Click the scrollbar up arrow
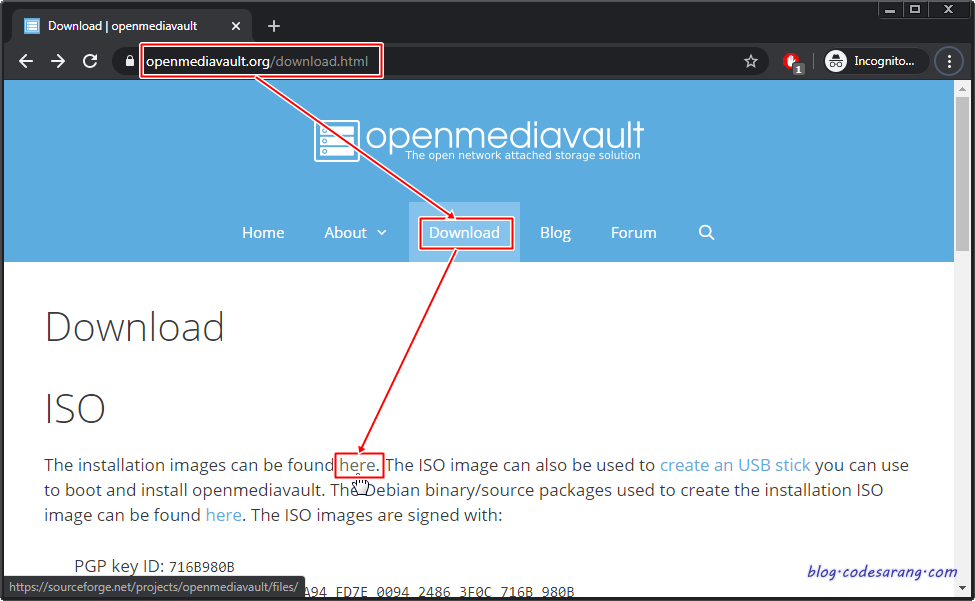 (x=962, y=89)
